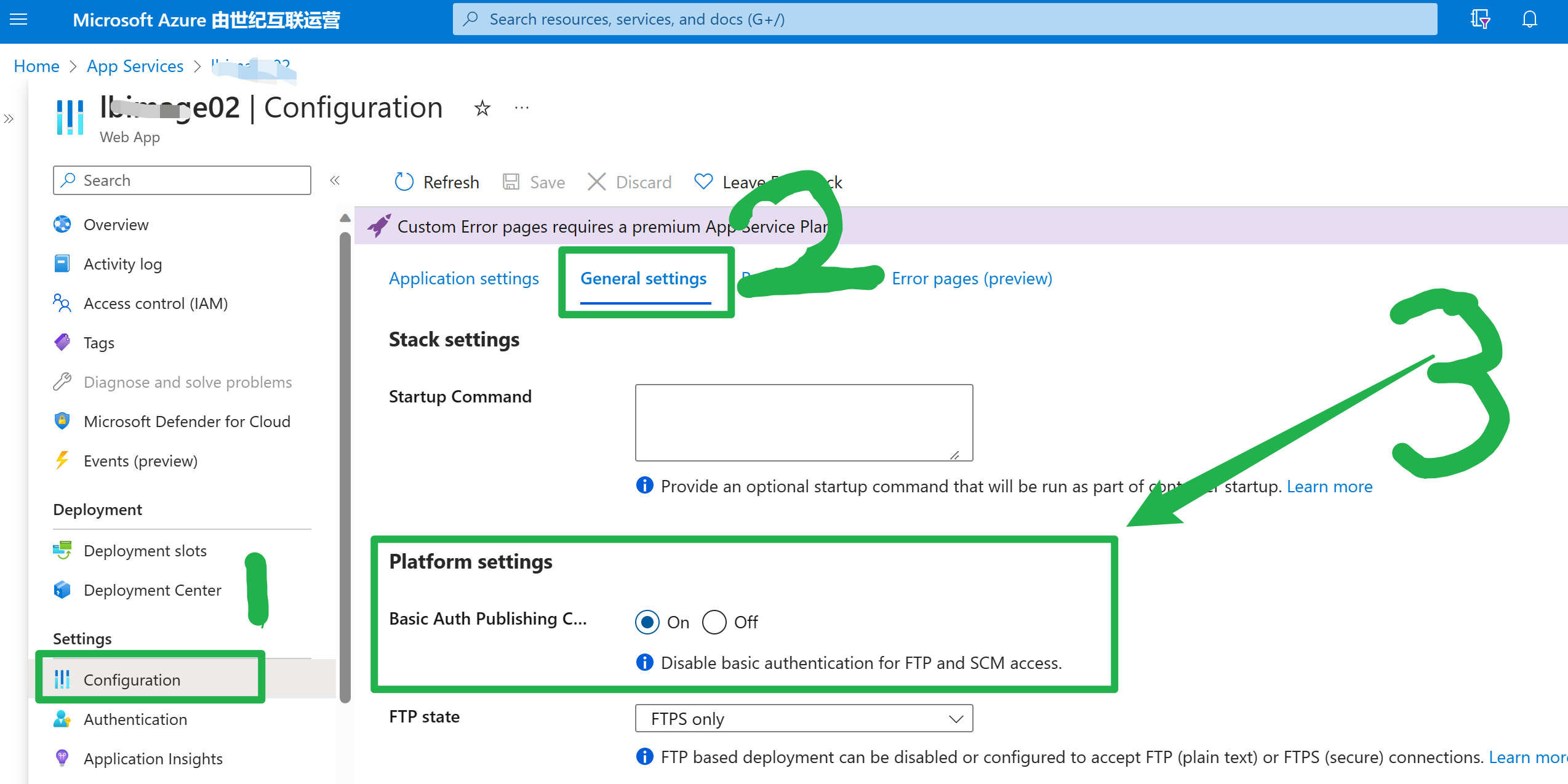Open more options ellipsis beside title

click(x=522, y=108)
